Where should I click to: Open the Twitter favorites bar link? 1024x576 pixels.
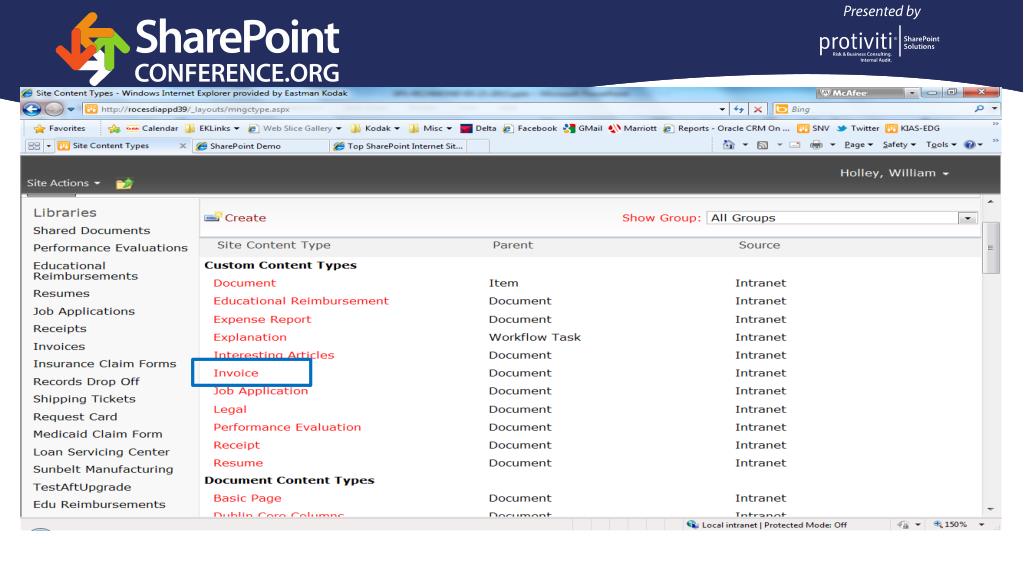tap(857, 128)
